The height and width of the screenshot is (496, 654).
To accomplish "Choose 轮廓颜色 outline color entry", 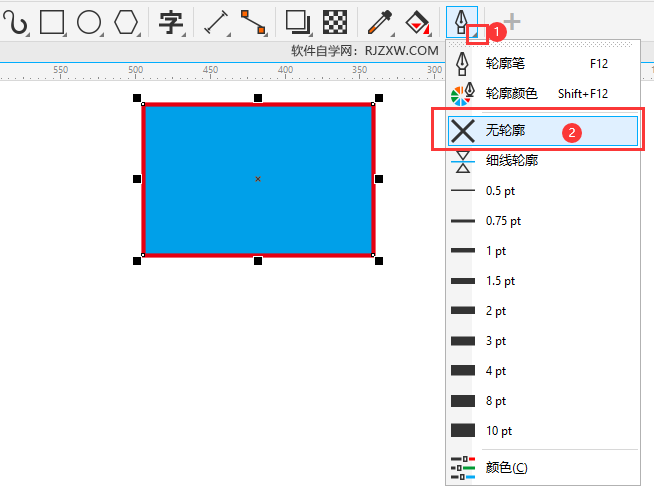I will (x=543, y=94).
